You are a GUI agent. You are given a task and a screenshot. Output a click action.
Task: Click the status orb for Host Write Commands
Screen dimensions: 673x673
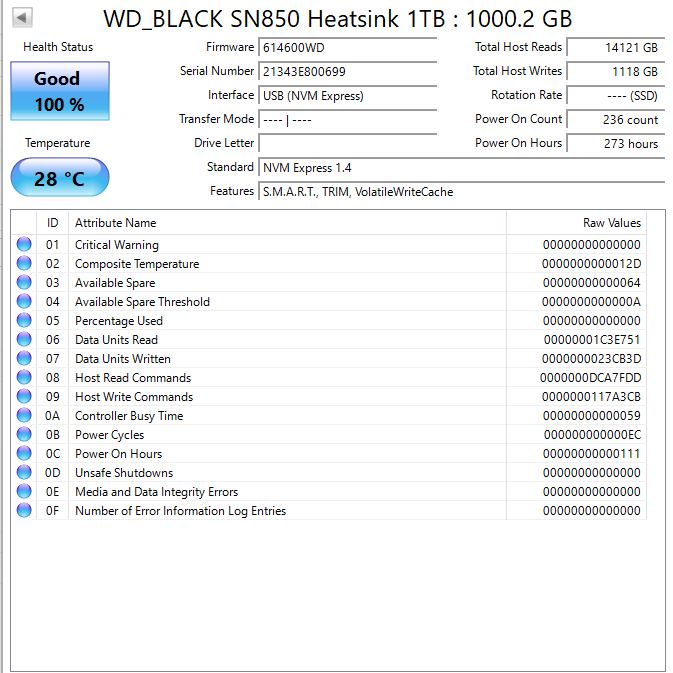tap(24, 396)
